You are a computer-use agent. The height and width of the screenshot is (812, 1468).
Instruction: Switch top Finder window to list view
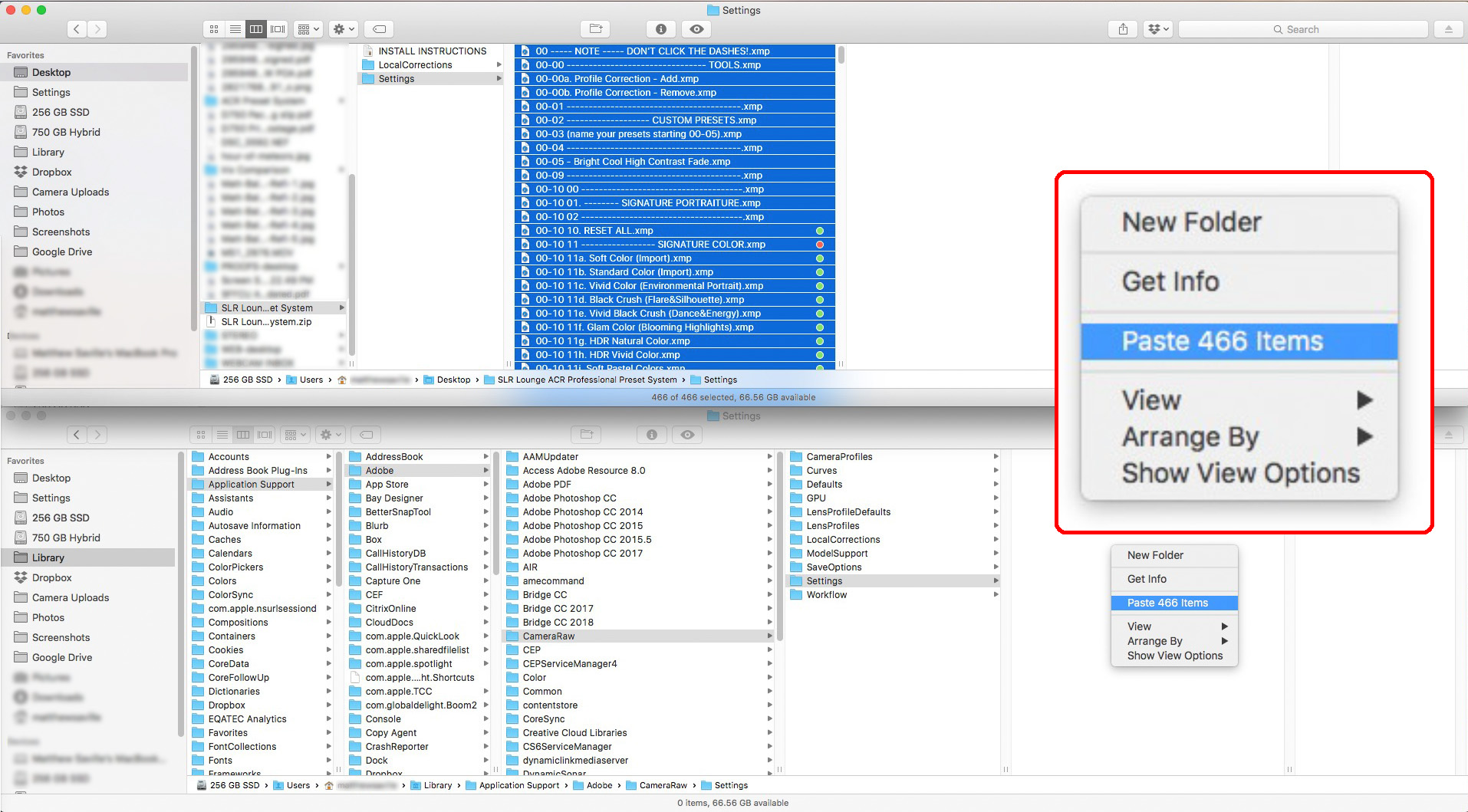235,29
